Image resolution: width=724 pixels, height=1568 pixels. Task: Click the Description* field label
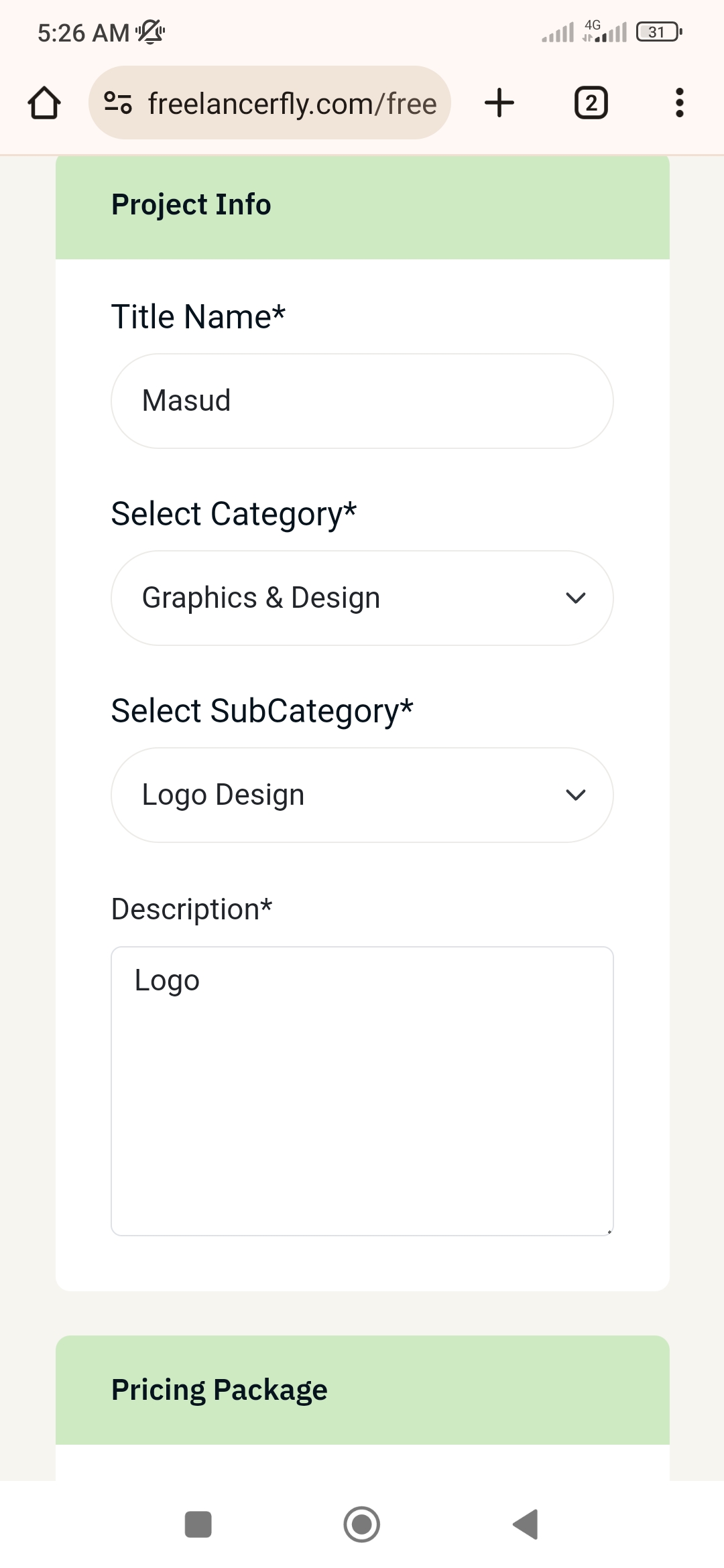(x=192, y=909)
